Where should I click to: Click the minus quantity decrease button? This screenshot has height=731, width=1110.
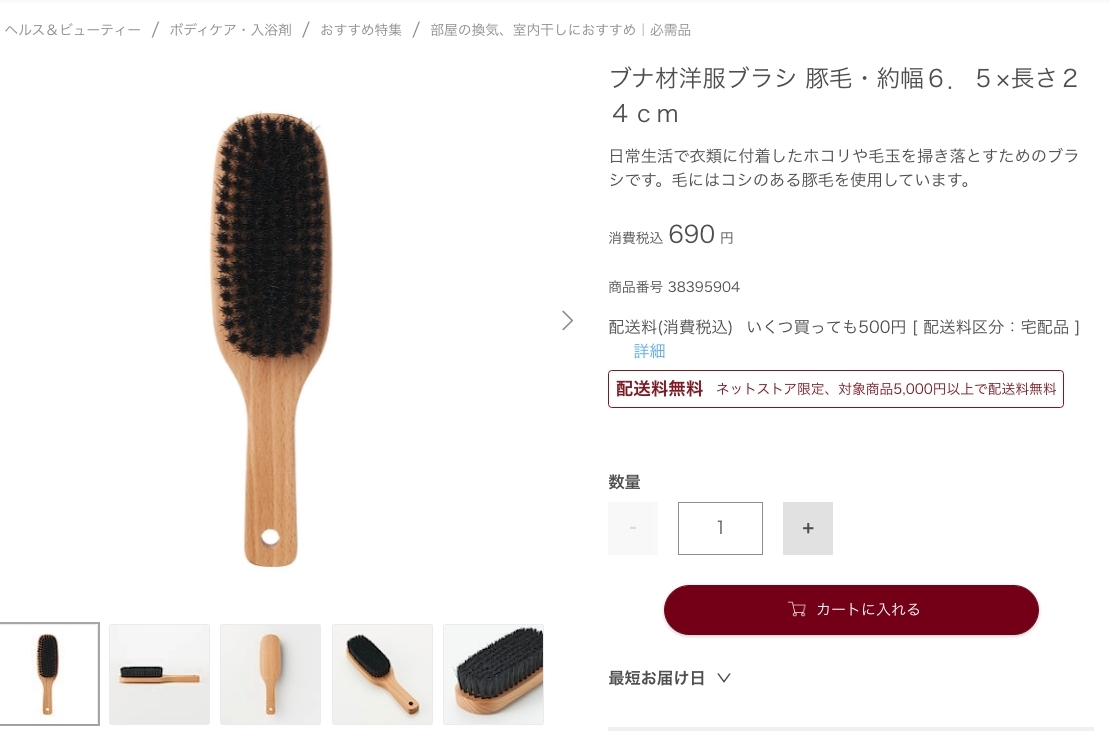(x=633, y=529)
